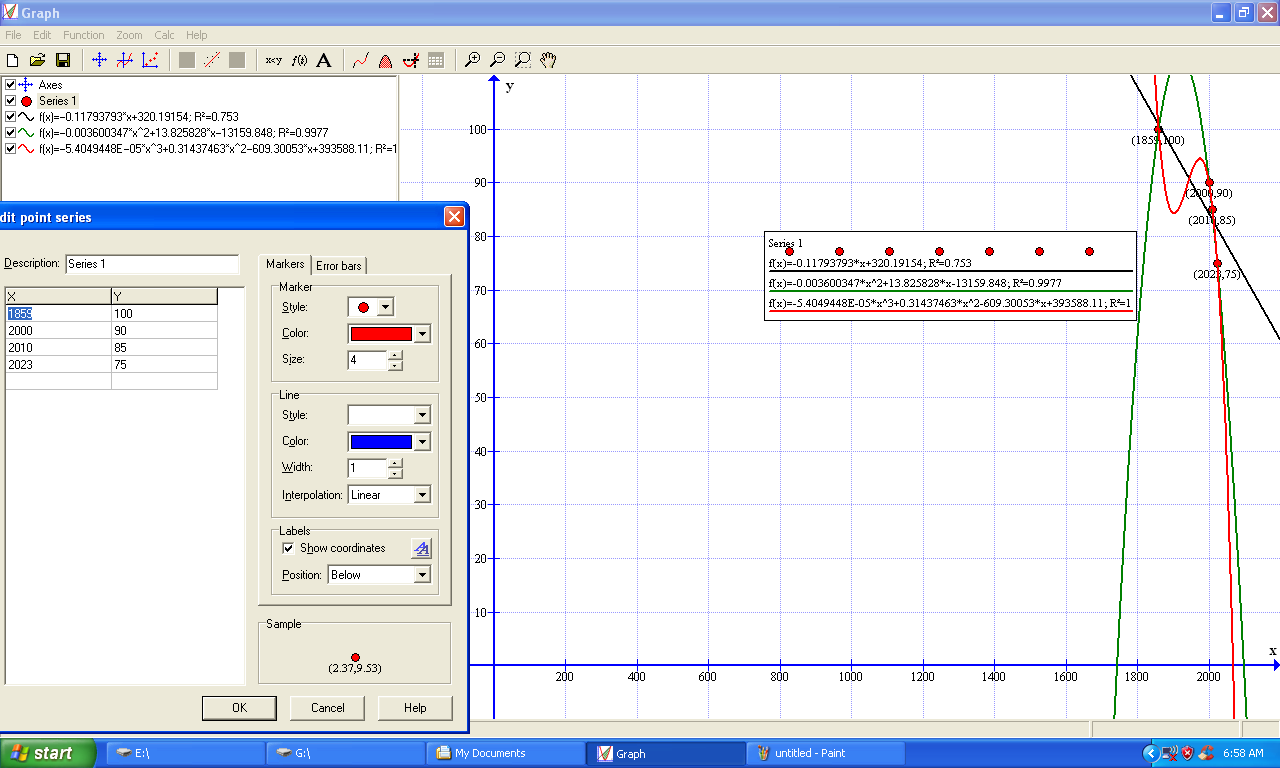The height and width of the screenshot is (768, 1280).
Task: Click the Windows start button
Action: coord(48,754)
